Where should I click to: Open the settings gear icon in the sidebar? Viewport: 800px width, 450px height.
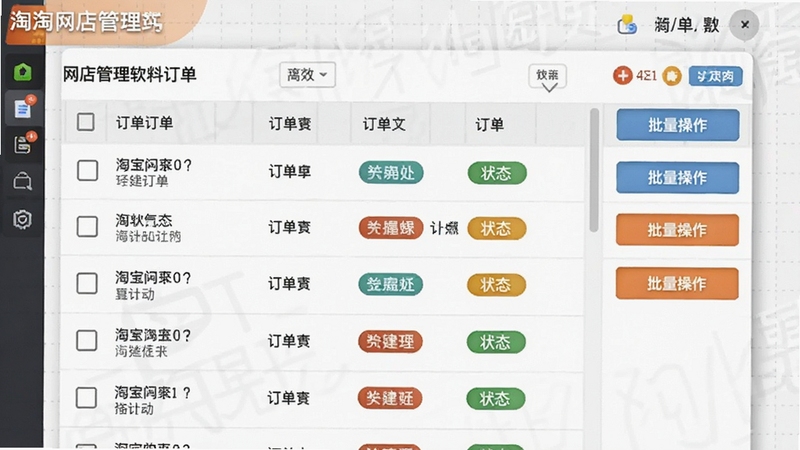coord(22,219)
